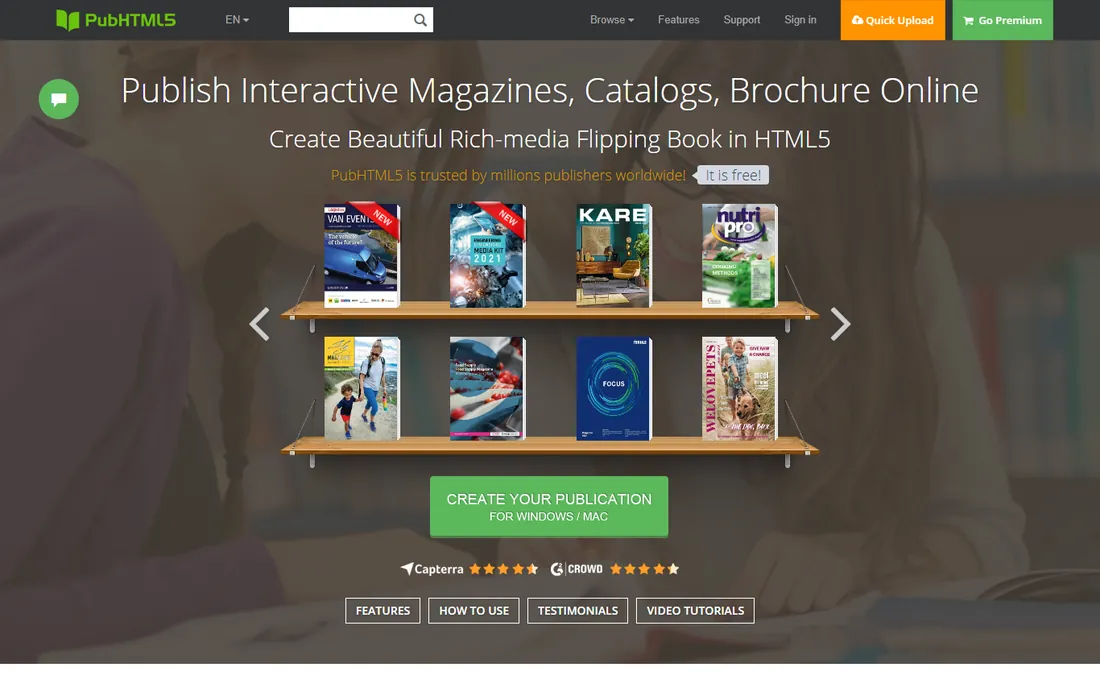Image resolution: width=1100 pixels, height=688 pixels.
Task: Click the Quick Upload button
Action: coord(893,20)
